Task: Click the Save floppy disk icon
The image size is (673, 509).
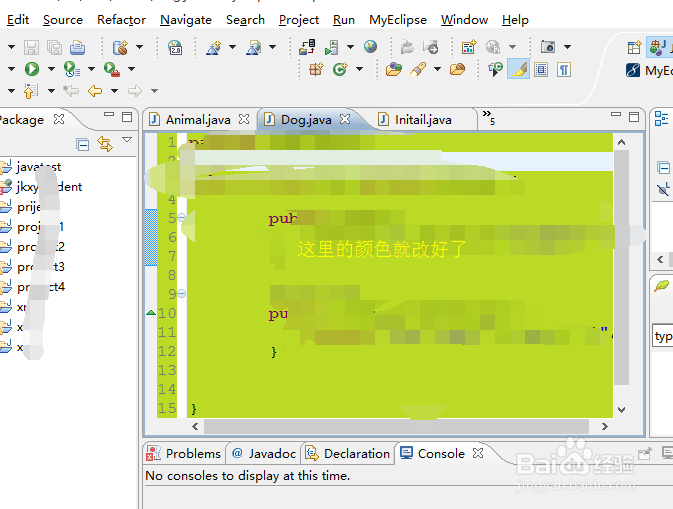Action: (x=31, y=47)
